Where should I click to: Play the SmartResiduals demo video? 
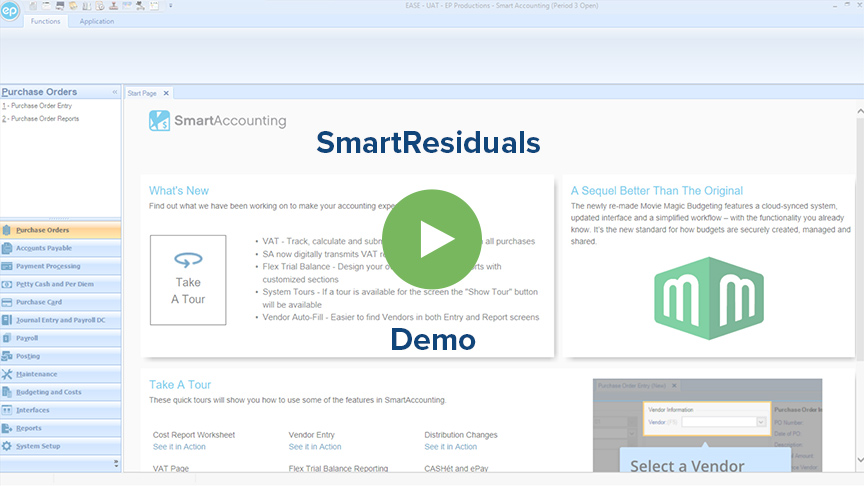tap(432, 238)
